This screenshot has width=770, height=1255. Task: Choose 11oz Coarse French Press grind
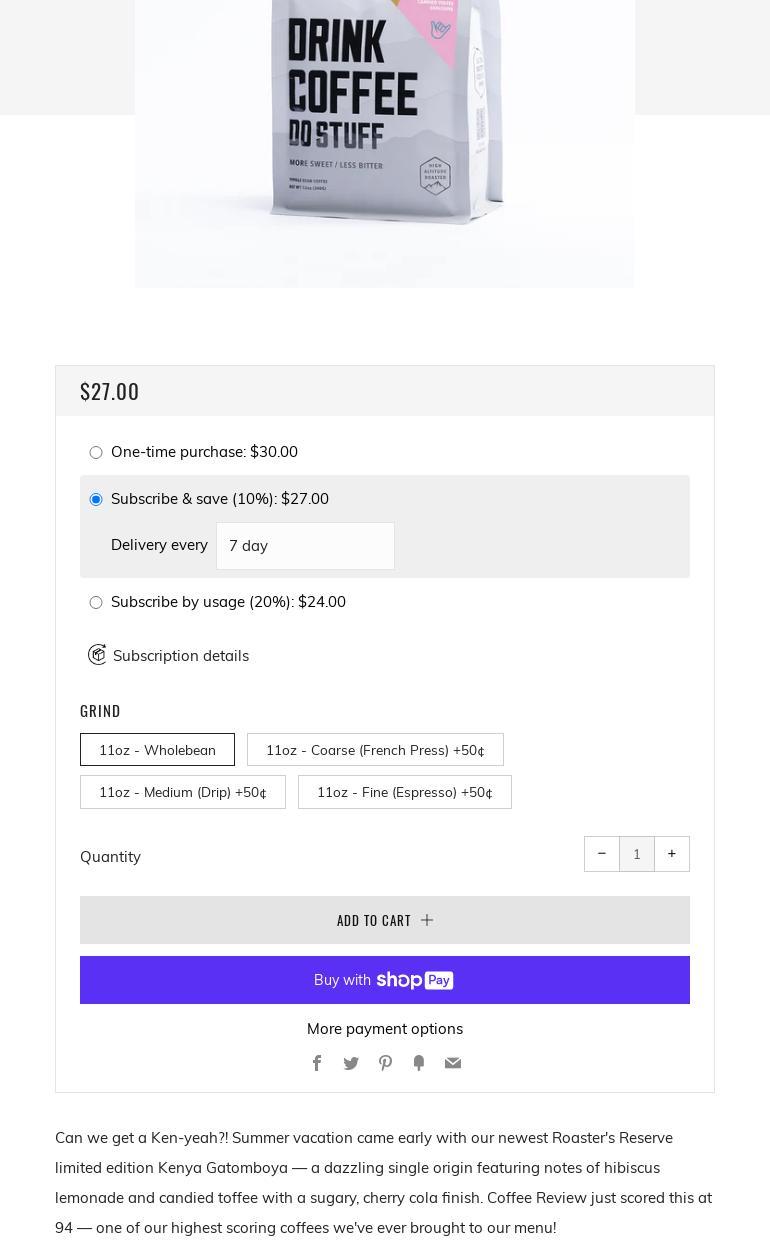(x=375, y=750)
